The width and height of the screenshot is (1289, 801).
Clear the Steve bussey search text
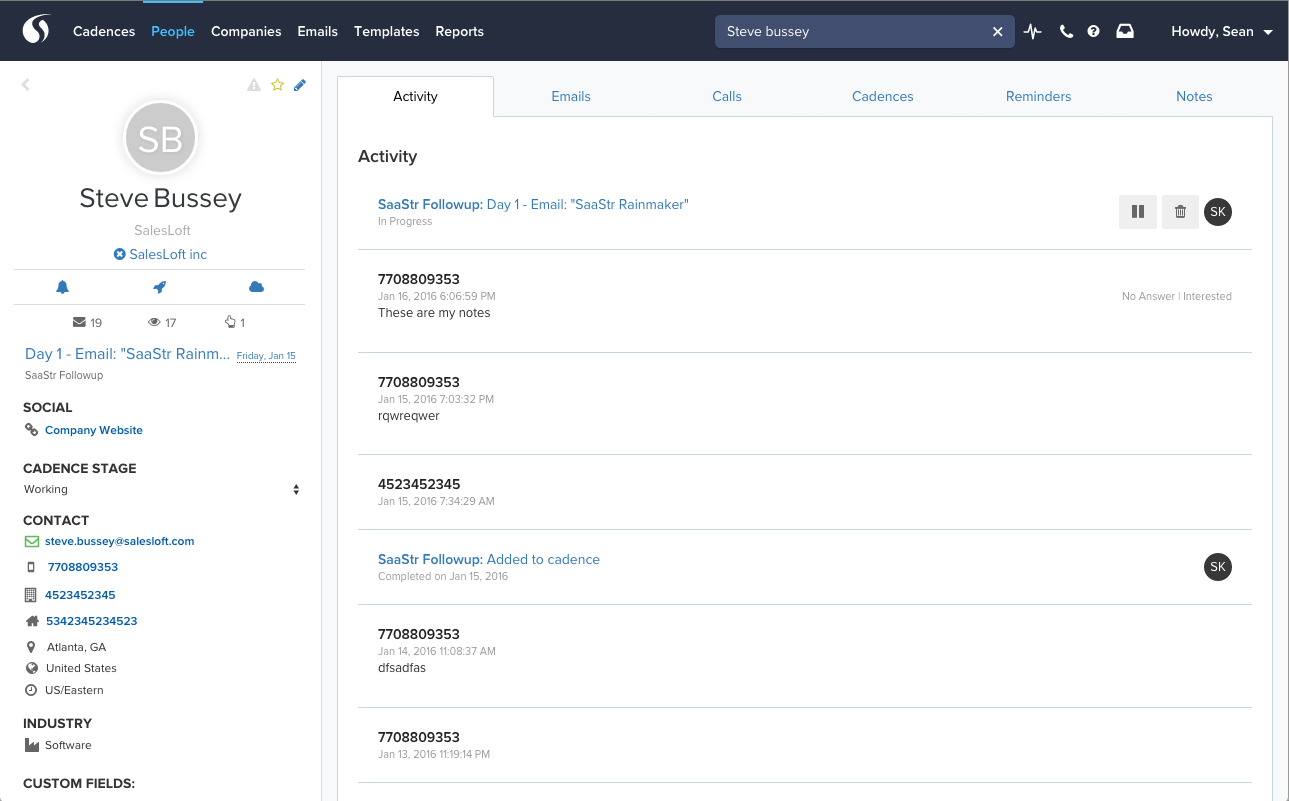point(997,32)
